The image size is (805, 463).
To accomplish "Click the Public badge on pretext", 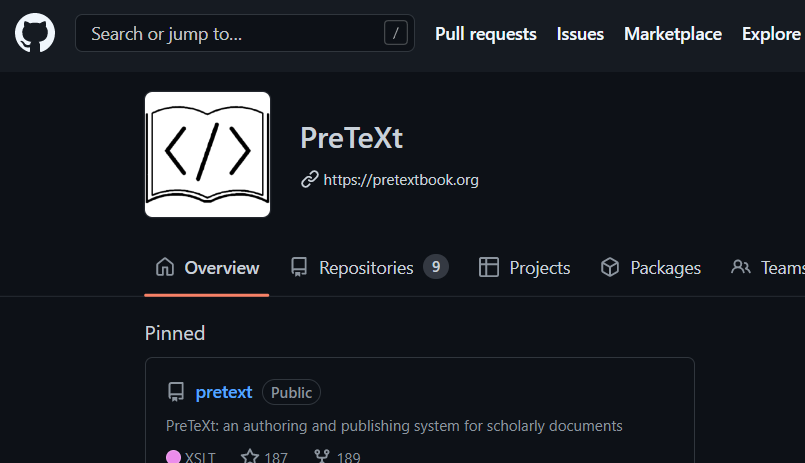I will point(292,393).
